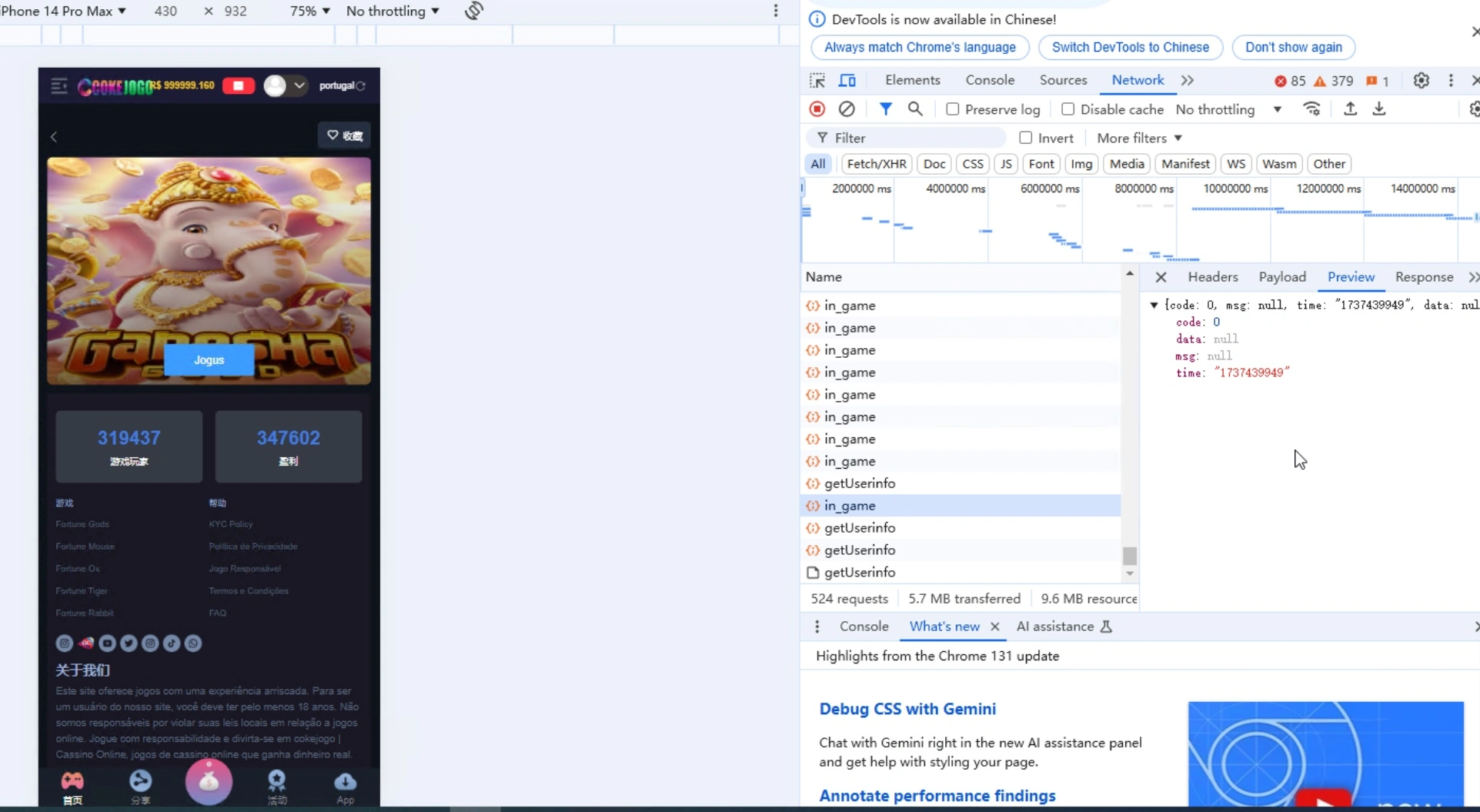Check the Invert filter checkbox
The image size is (1480, 812).
[1026, 138]
